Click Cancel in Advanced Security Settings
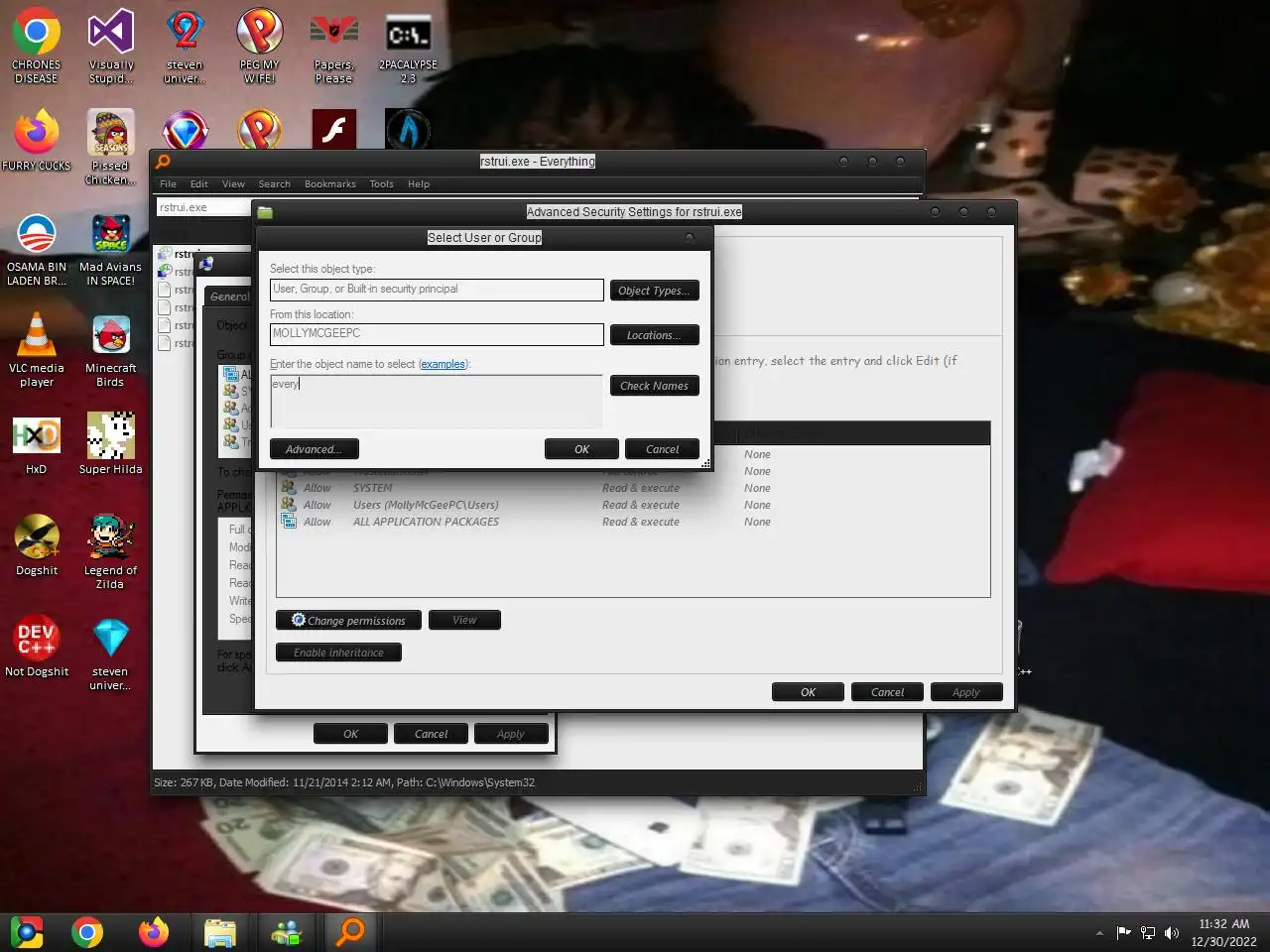The image size is (1270, 952). [x=887, y=692]
